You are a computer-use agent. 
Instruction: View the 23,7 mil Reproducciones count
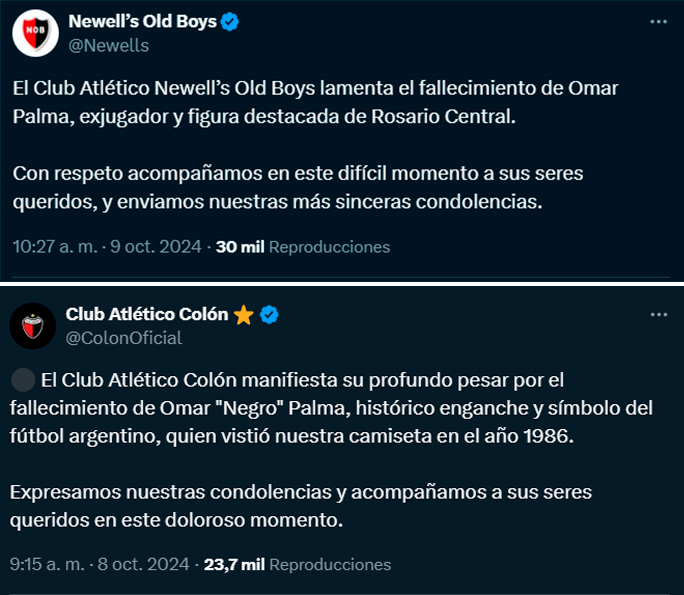tap(297, 564)
